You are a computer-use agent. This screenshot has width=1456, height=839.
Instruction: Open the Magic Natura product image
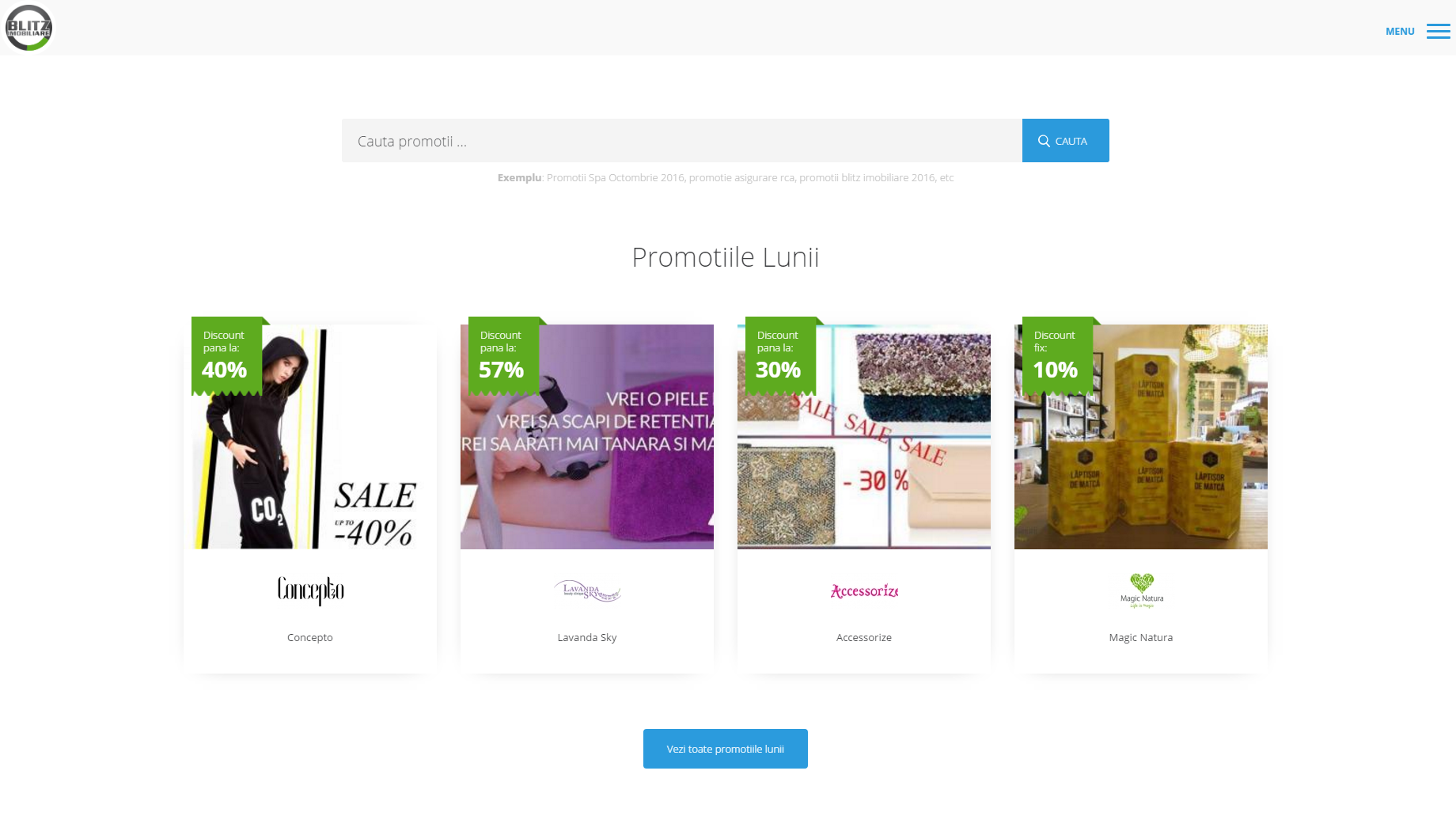coord(1141,437)
